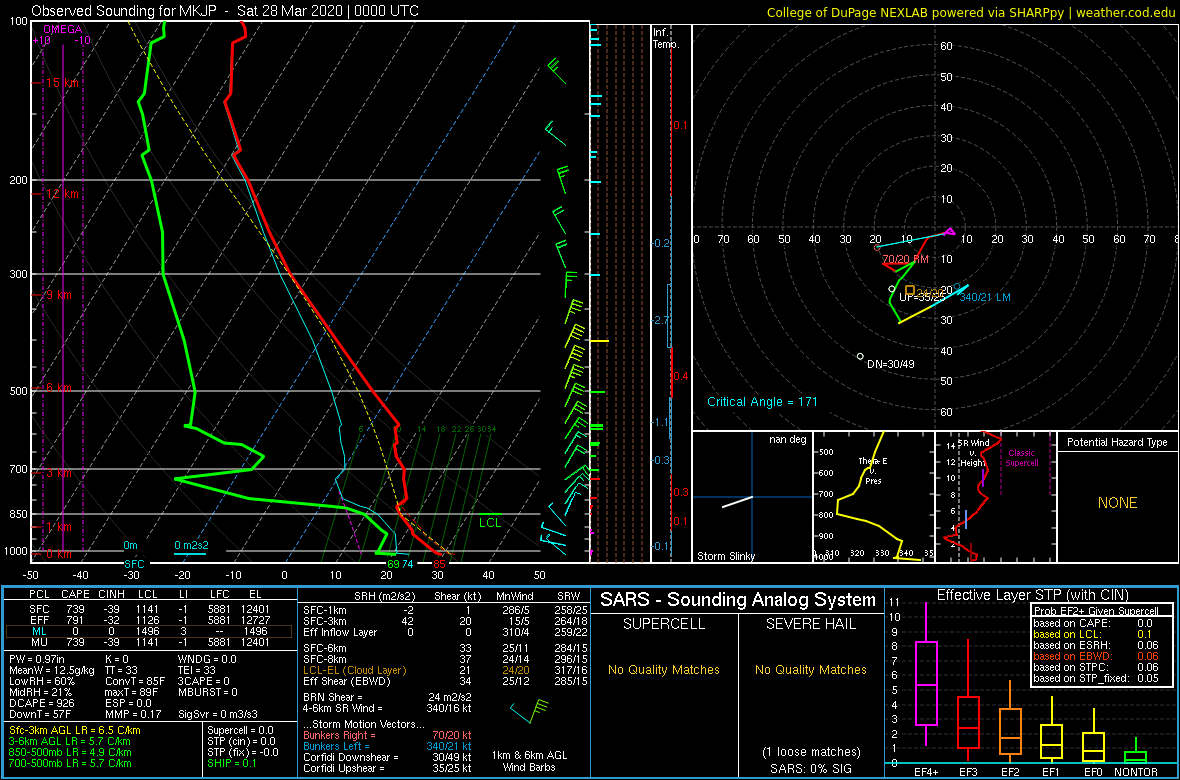Click the yellow NONE hazard type
This screenshot has width=1180, height=780.
pyautogui.click(x=1117, y=503)
